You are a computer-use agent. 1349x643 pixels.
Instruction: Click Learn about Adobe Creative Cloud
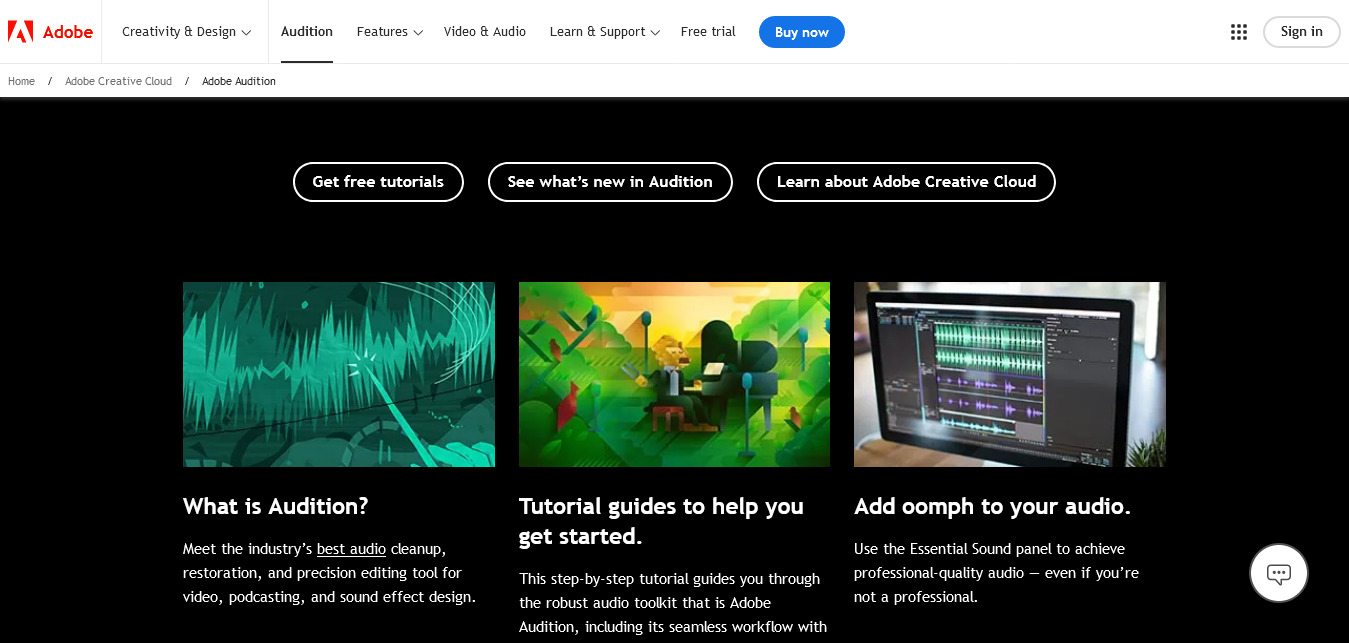point(906,182)
